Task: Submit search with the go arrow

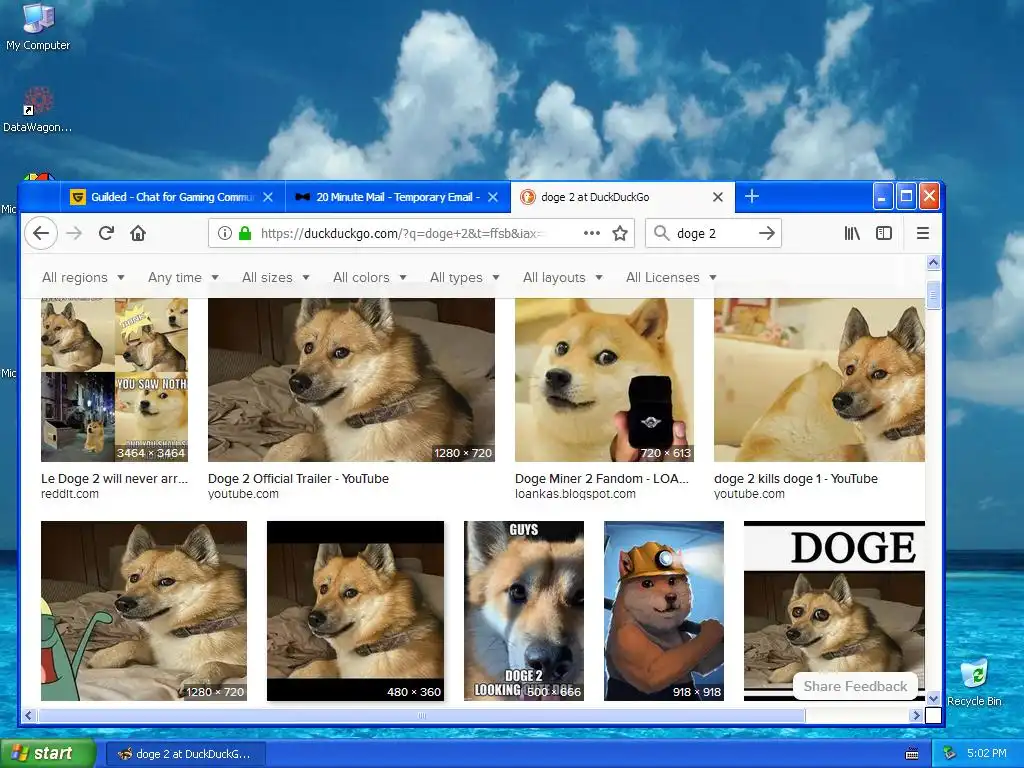Action: (767, 233)
